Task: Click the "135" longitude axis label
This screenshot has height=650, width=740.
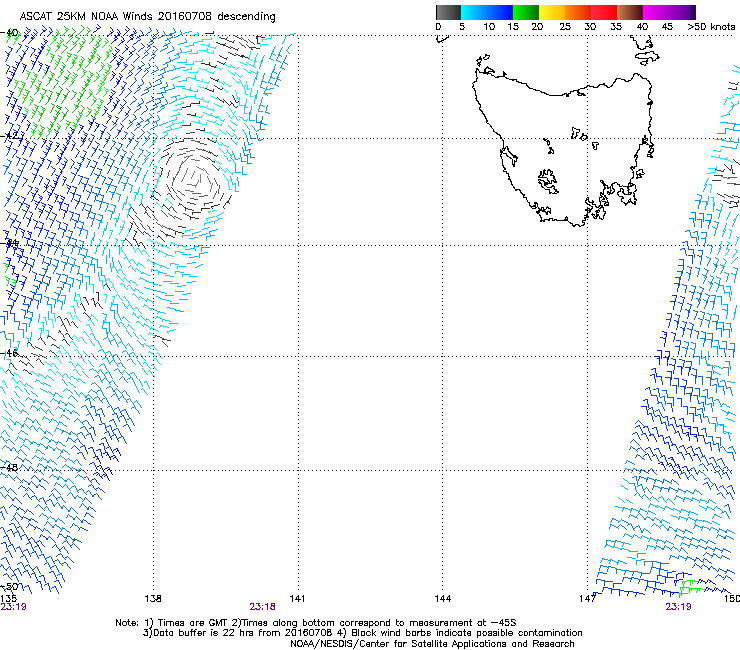Action: tap(8, 599)
